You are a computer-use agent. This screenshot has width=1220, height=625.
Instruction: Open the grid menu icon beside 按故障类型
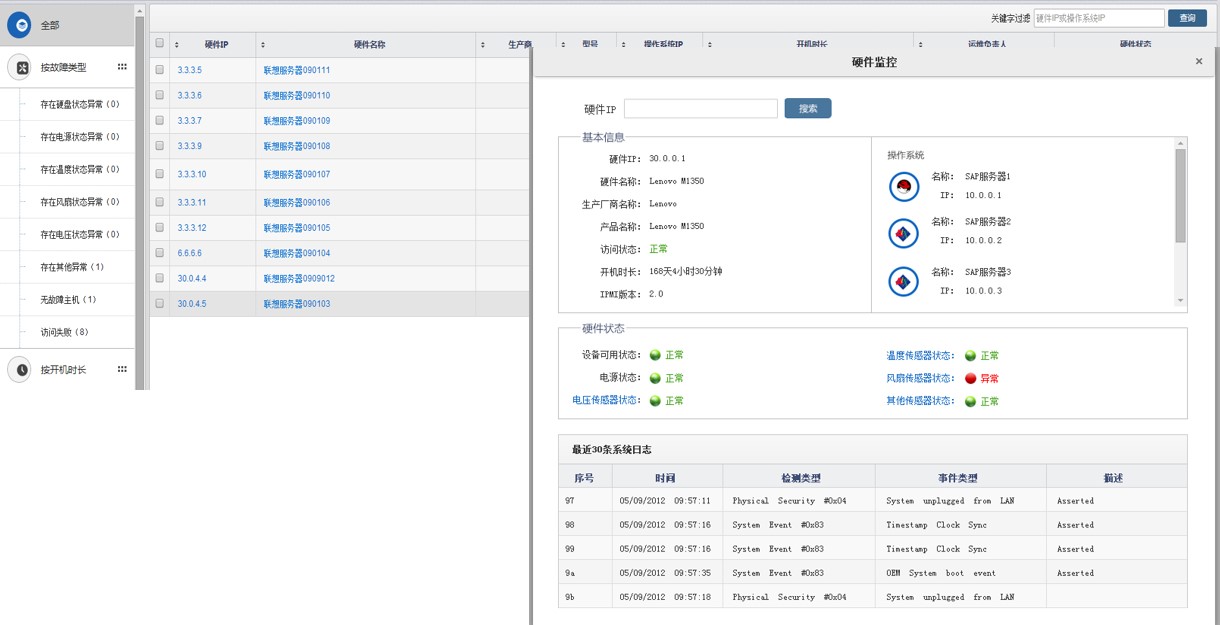122,65
